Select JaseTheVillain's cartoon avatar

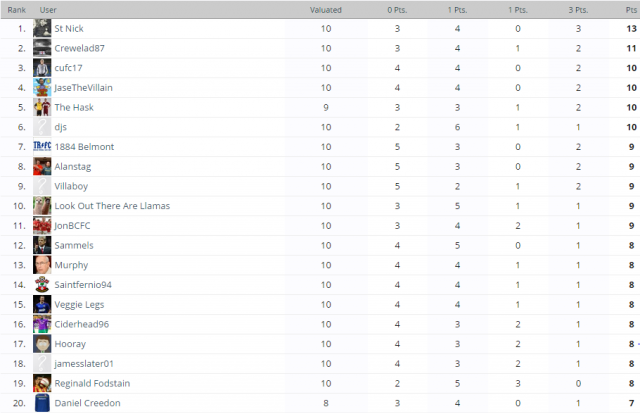(x=42, y=88)
